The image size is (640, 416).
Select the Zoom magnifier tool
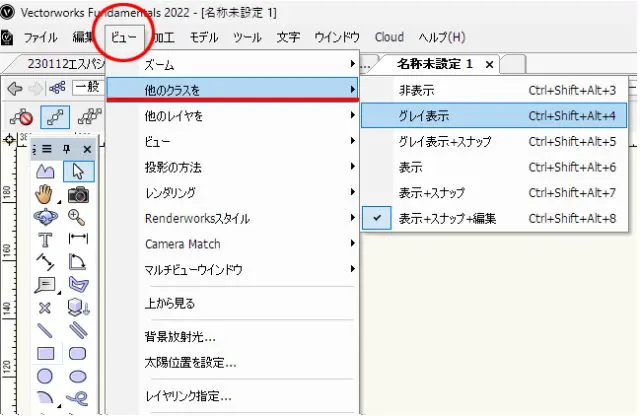click(78, 216)
